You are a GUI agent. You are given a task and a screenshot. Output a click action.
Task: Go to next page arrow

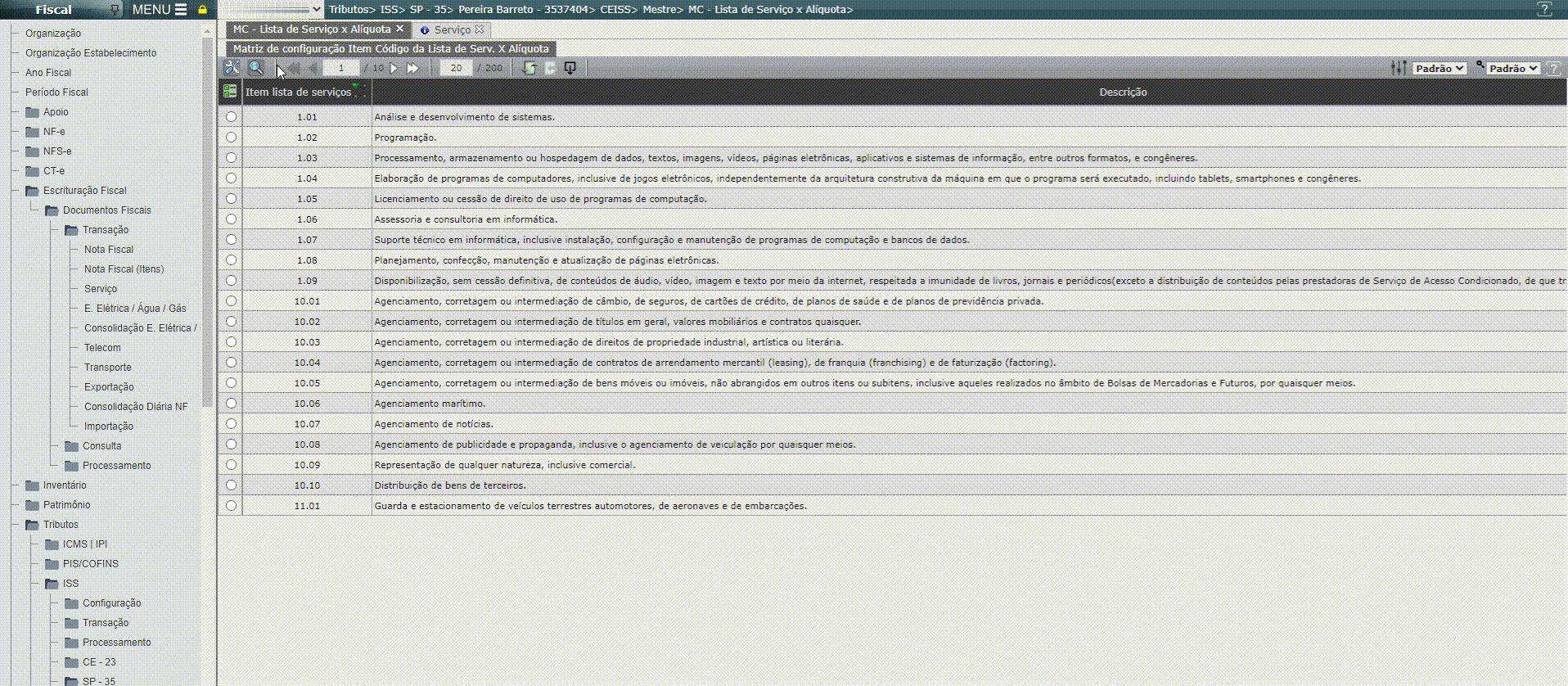point(394,68)
